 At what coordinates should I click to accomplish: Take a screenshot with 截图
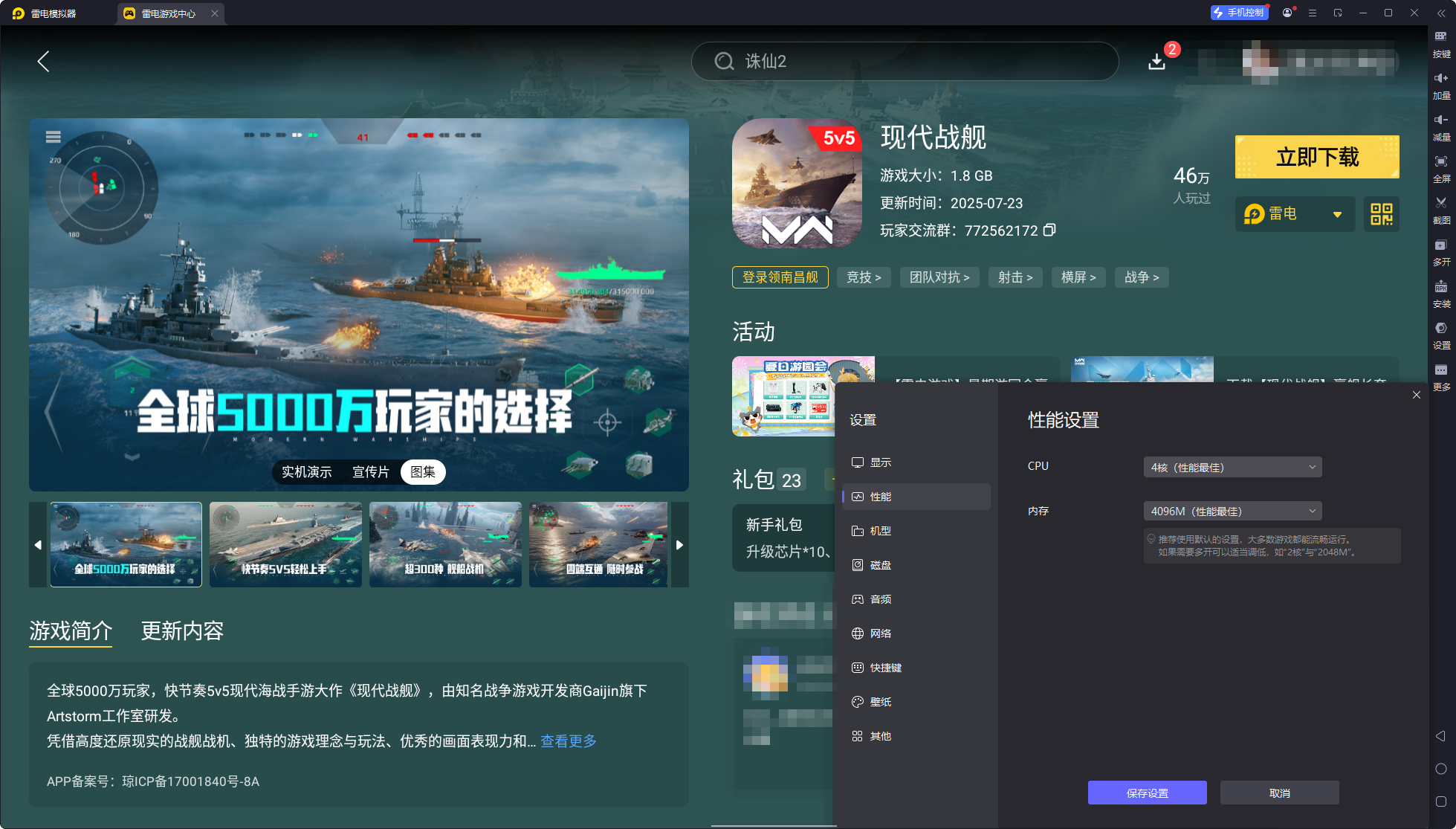point(1441,210)
